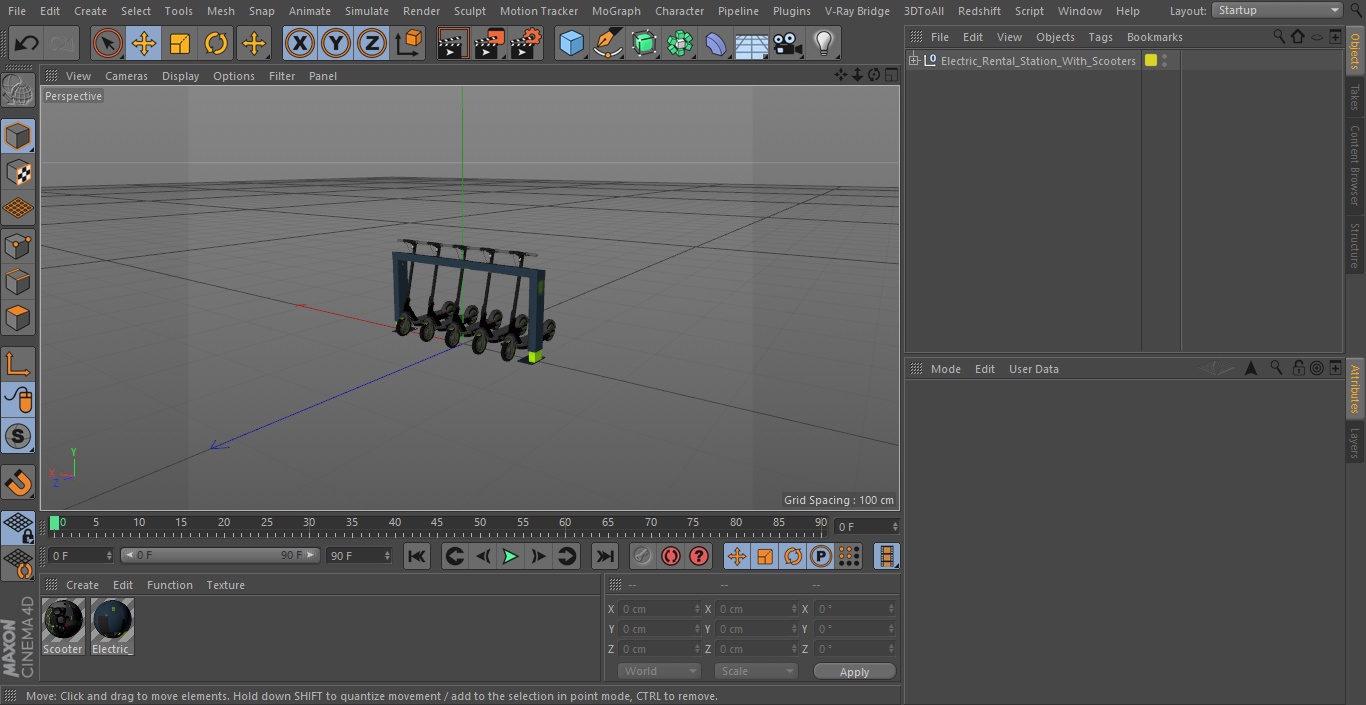Image resolution: width=1366 pixels, height=705 pixels.
Task: Open the Character menu
Action: 680,11
